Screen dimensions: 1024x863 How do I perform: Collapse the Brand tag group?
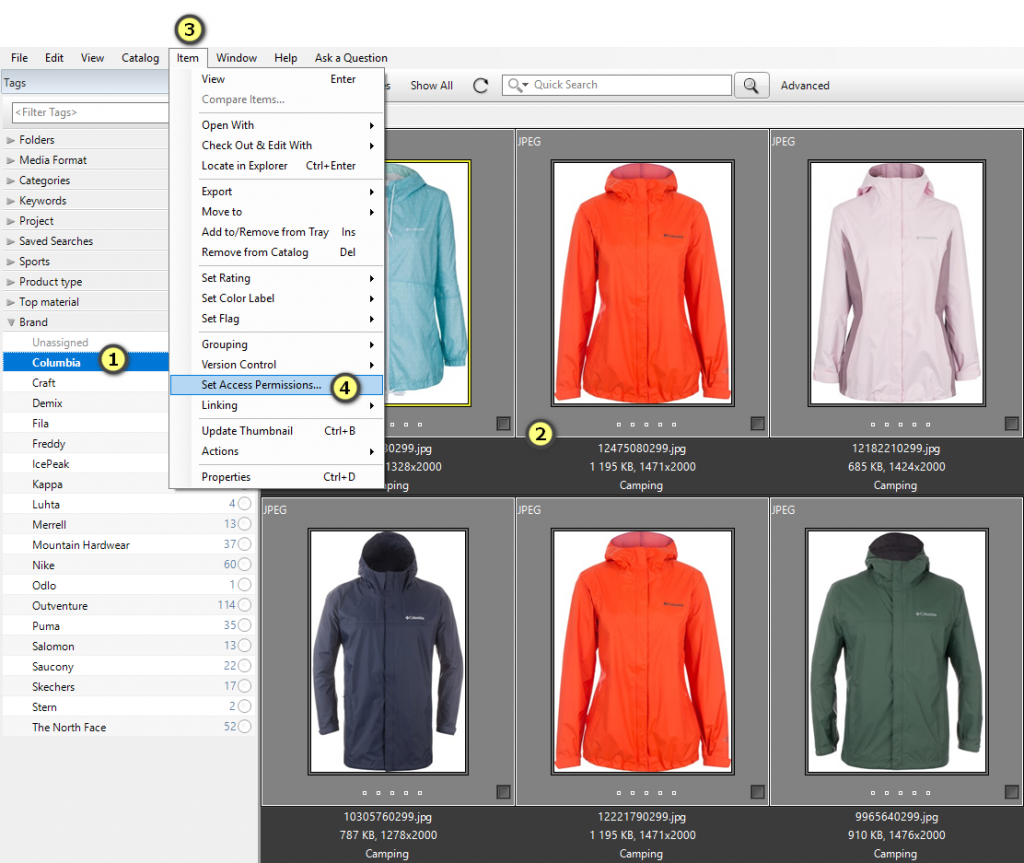pyautogui.click(x=12, y=323)
